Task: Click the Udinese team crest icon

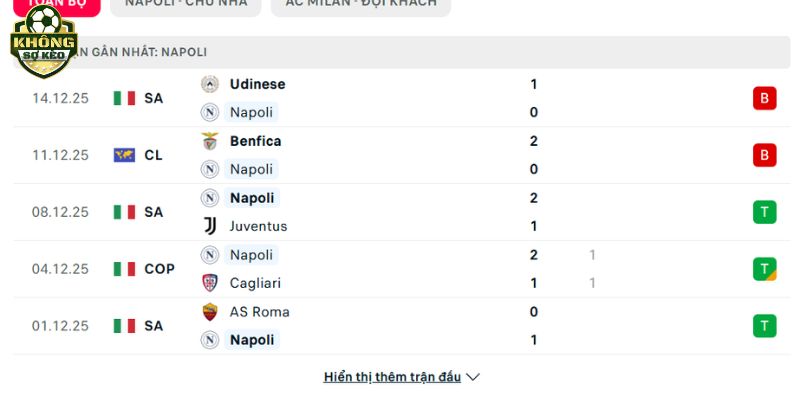Action: click(x=210, y=84)
